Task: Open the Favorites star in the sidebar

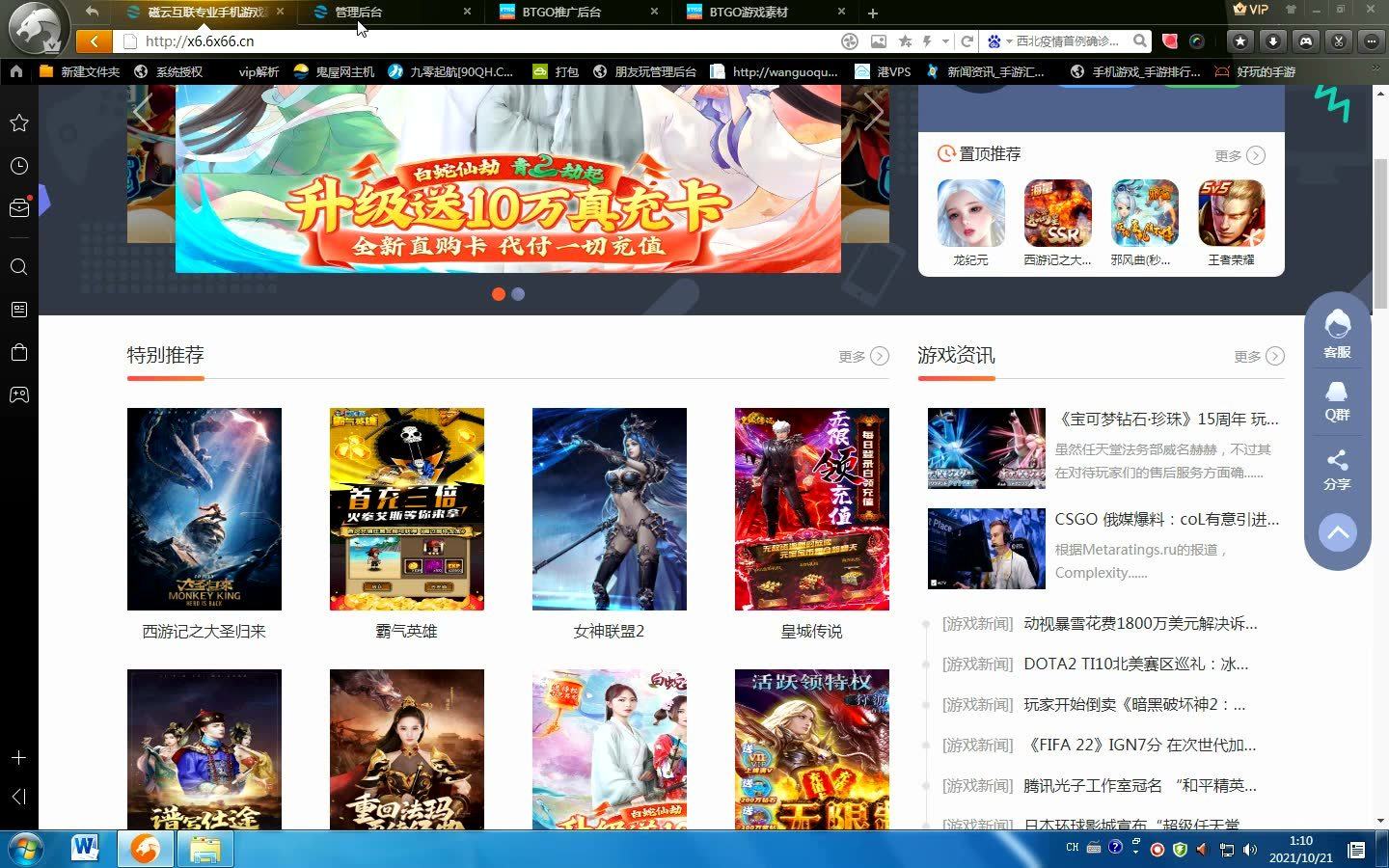Action: click(x=18, y=123)
